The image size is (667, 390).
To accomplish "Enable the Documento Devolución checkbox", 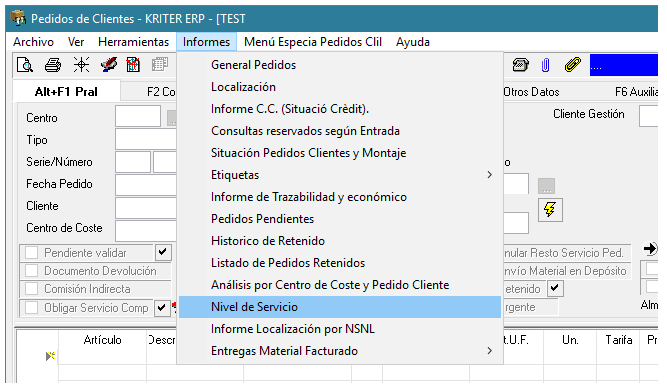I will pos(31,270).
